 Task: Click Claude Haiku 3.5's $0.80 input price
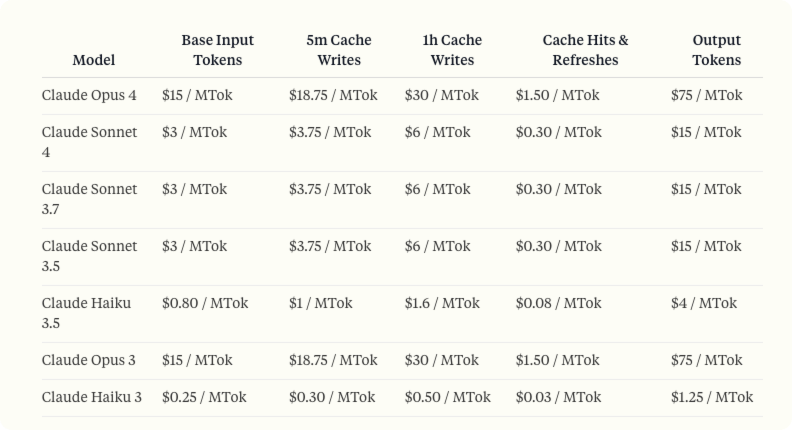(205, 303)
